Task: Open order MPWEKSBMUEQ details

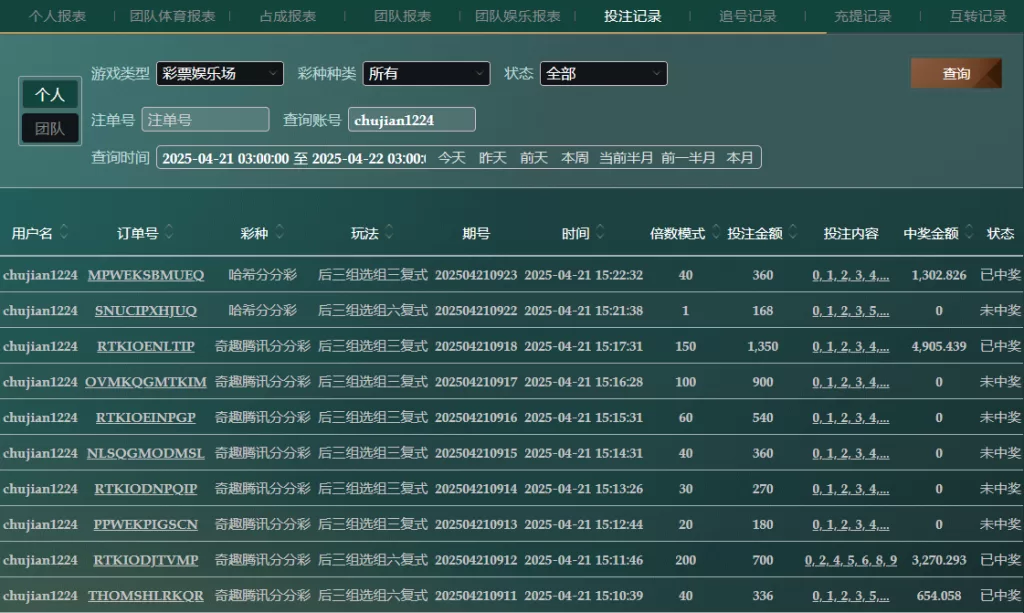Action: point(146,275)
